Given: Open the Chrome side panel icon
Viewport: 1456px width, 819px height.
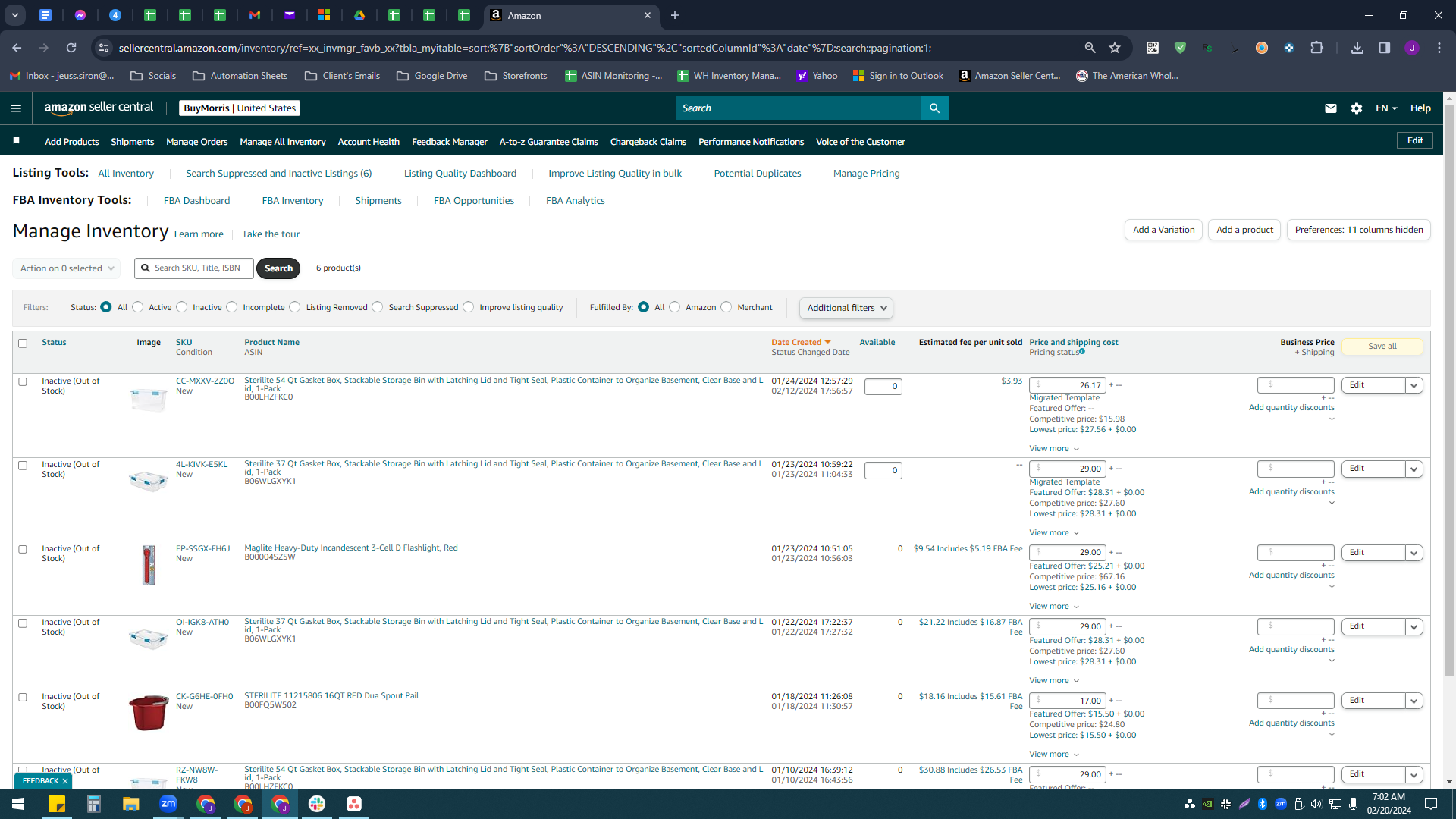Looking at the screenshot, I should (1385, 48).
